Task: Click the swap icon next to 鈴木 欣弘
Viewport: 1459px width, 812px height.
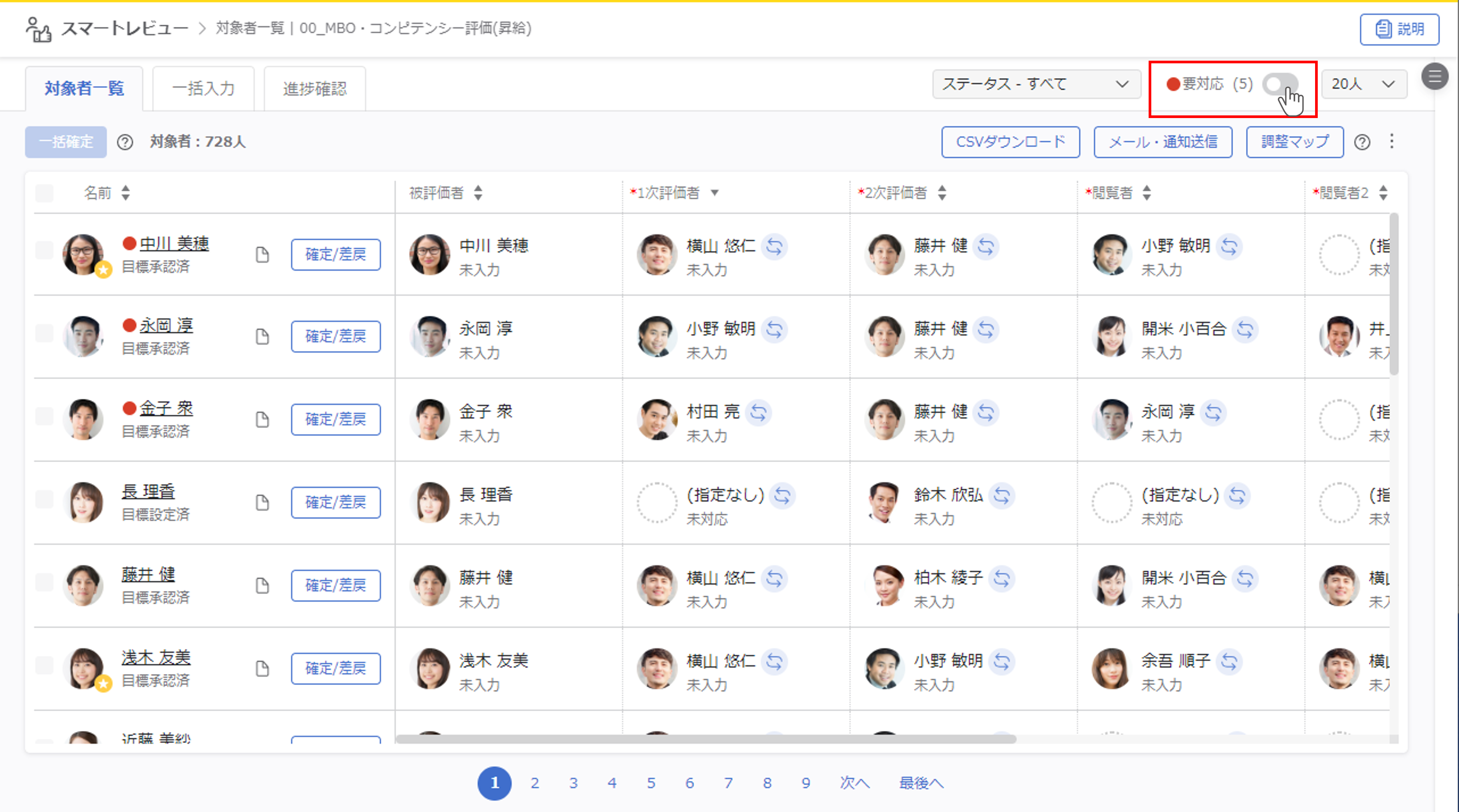Action: pyautogui.click(x=1001, y=495)
